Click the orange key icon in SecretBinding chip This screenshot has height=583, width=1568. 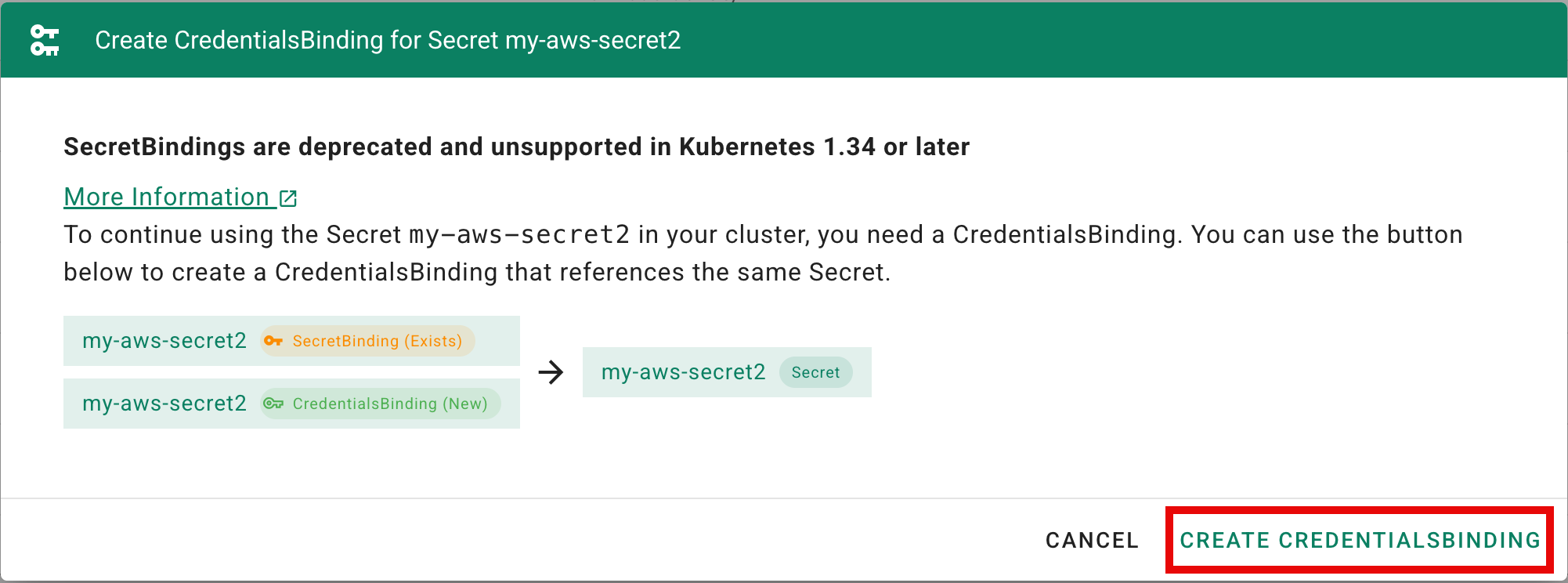(x=273, y=341)
